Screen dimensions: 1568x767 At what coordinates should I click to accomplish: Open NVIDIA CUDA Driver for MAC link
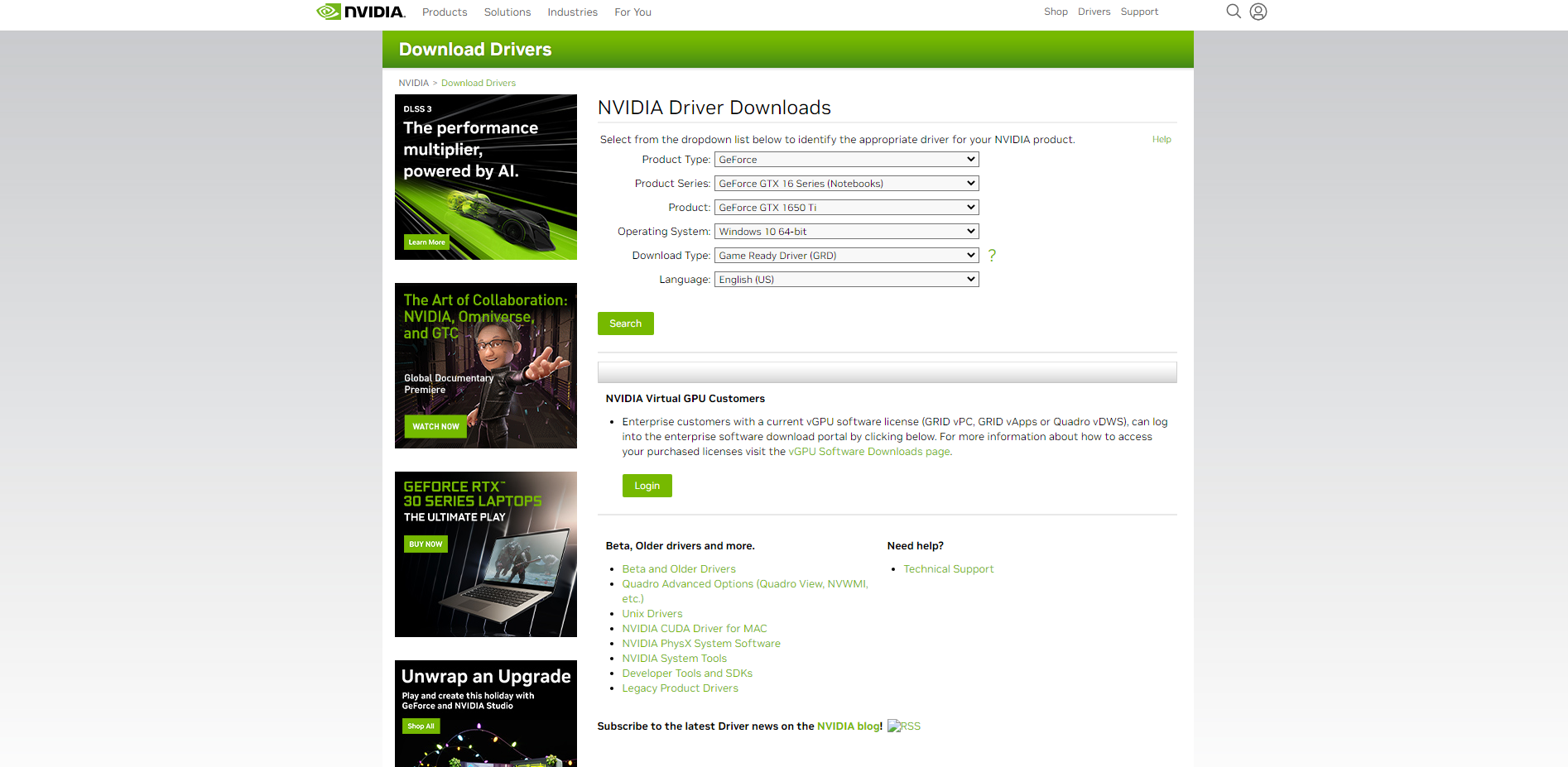(x=695, y=629)
